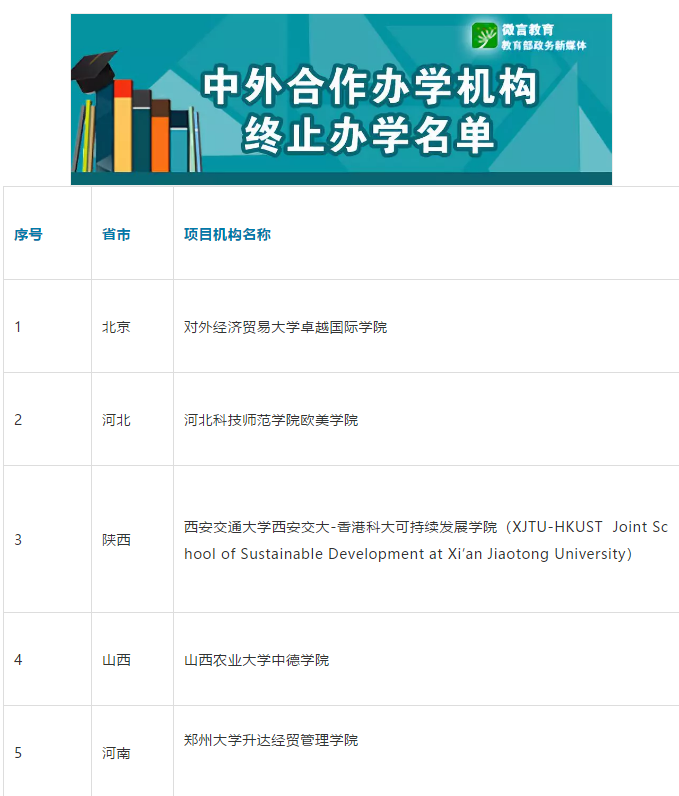Click the graduation cap and books illustration
Screen dimensions: 679x796
click(137, 111)
